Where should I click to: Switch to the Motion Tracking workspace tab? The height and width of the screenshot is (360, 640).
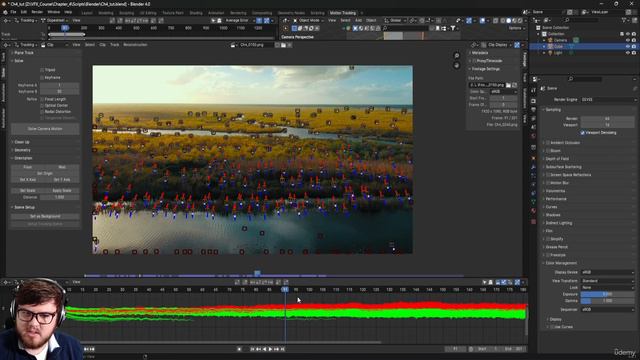point(342,13)
